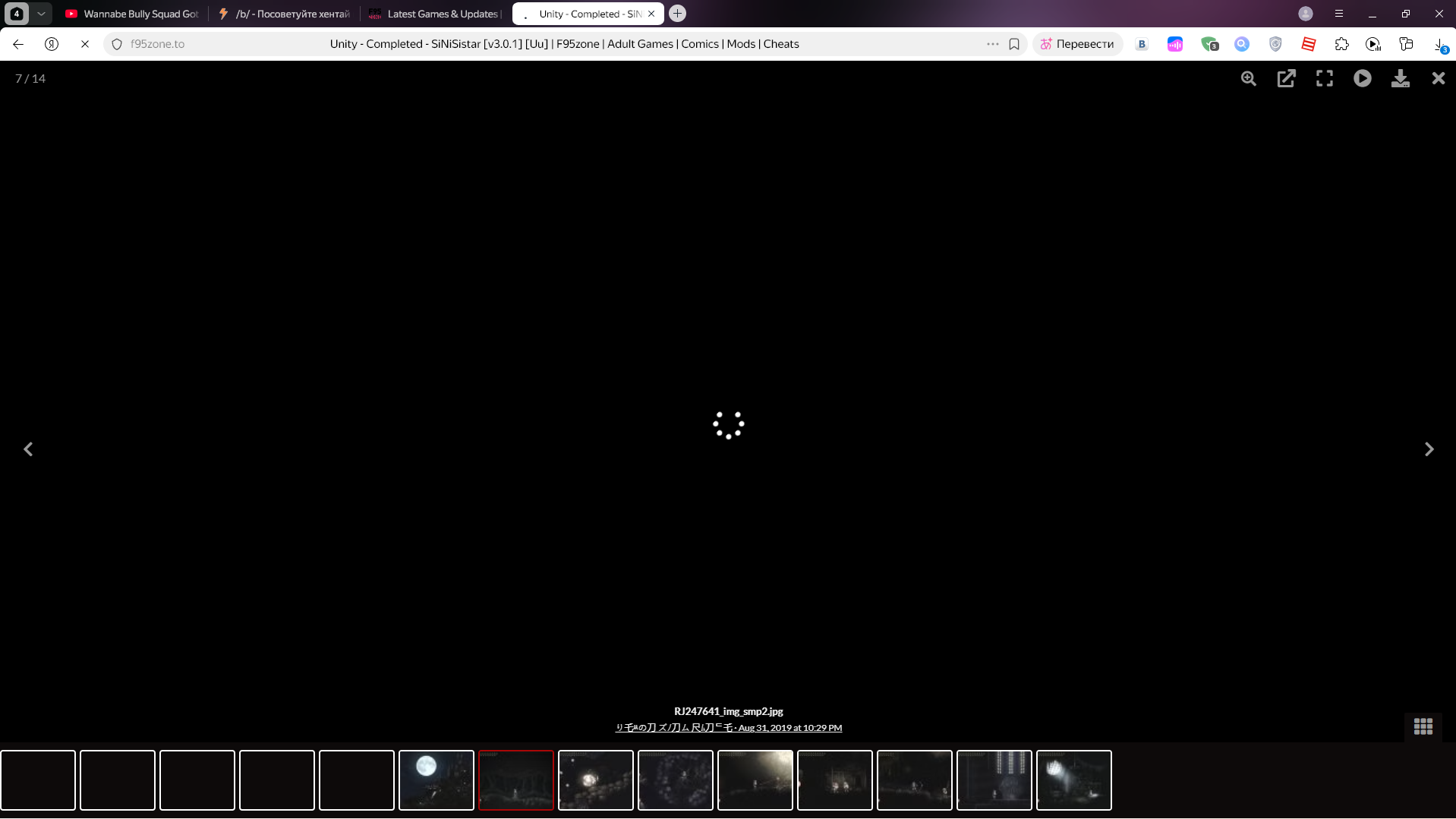Bookmark this page

[x=1014, y=44]
